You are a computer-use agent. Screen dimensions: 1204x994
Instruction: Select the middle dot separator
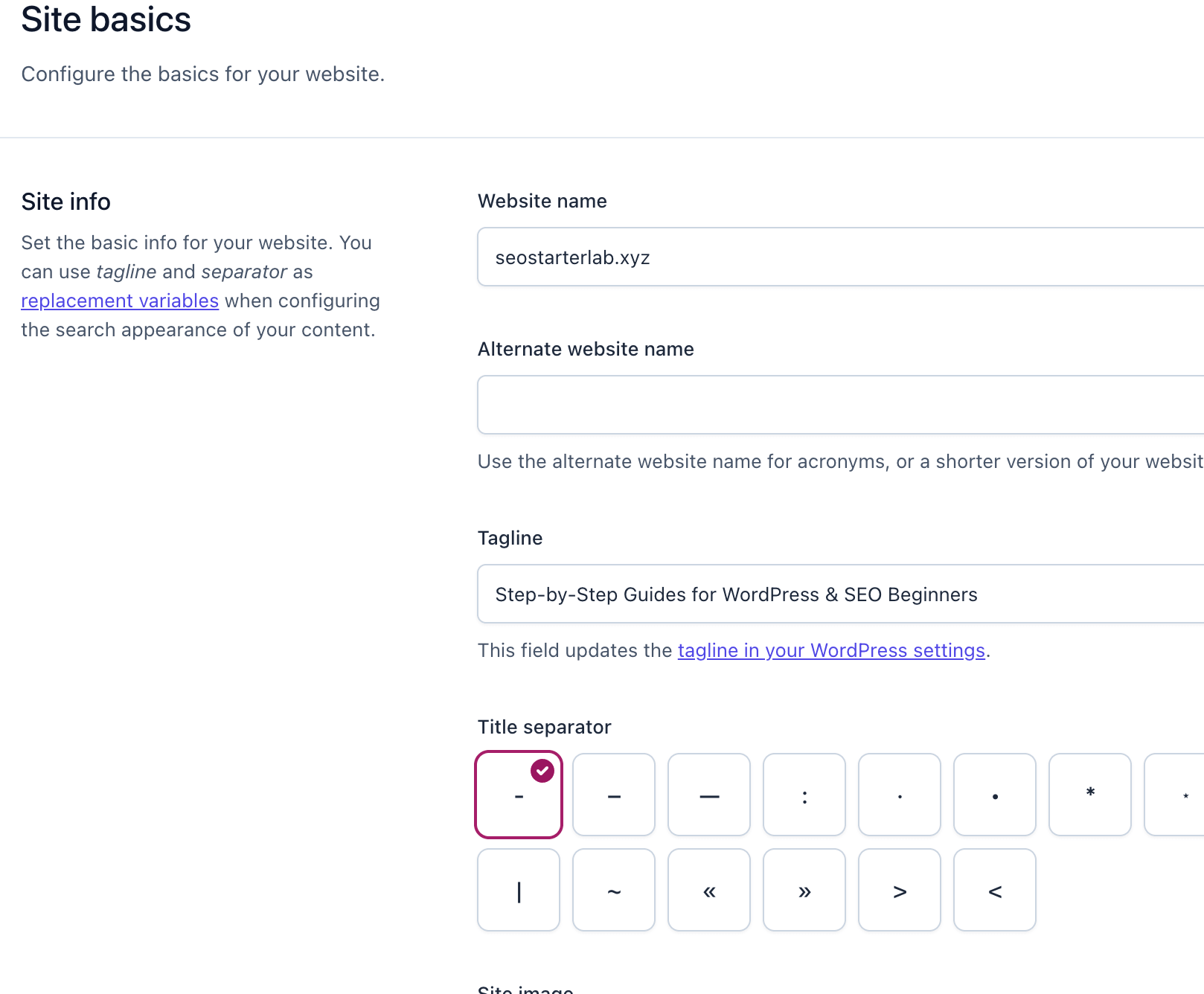pyautogui.click(x=900, y=795)
